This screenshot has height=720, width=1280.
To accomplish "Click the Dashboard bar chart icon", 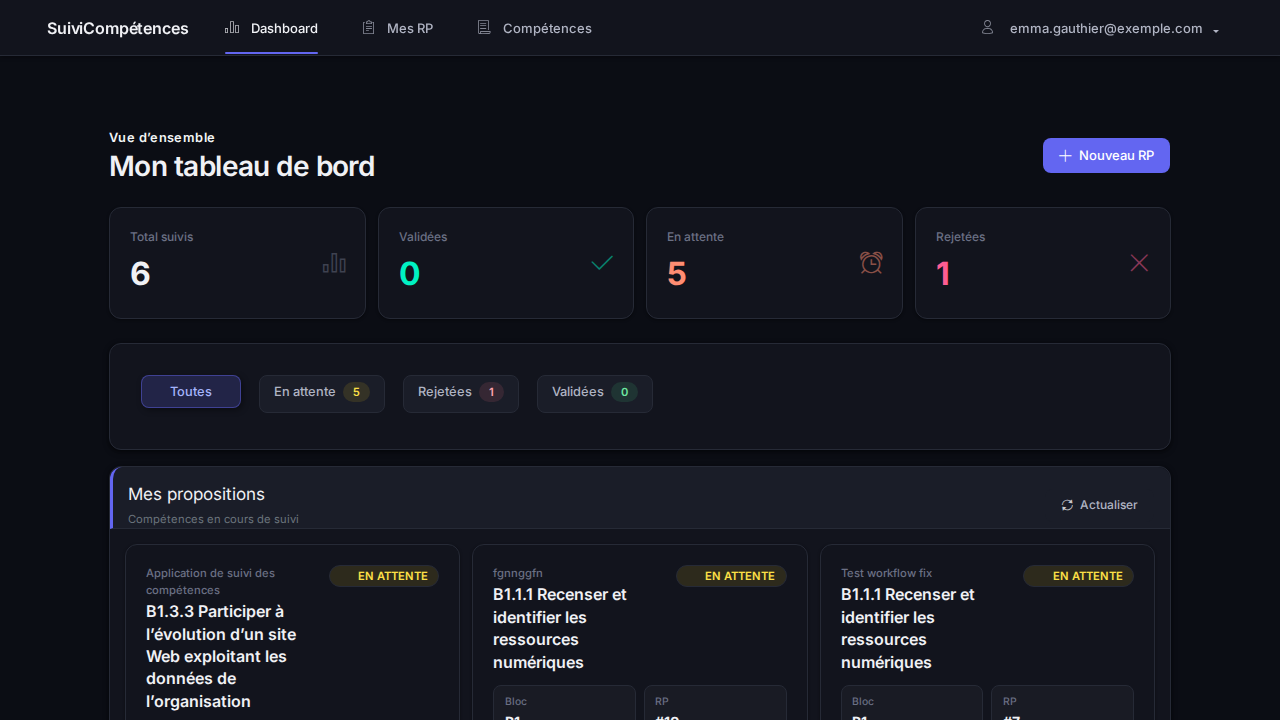I will (x=232, y=27).
